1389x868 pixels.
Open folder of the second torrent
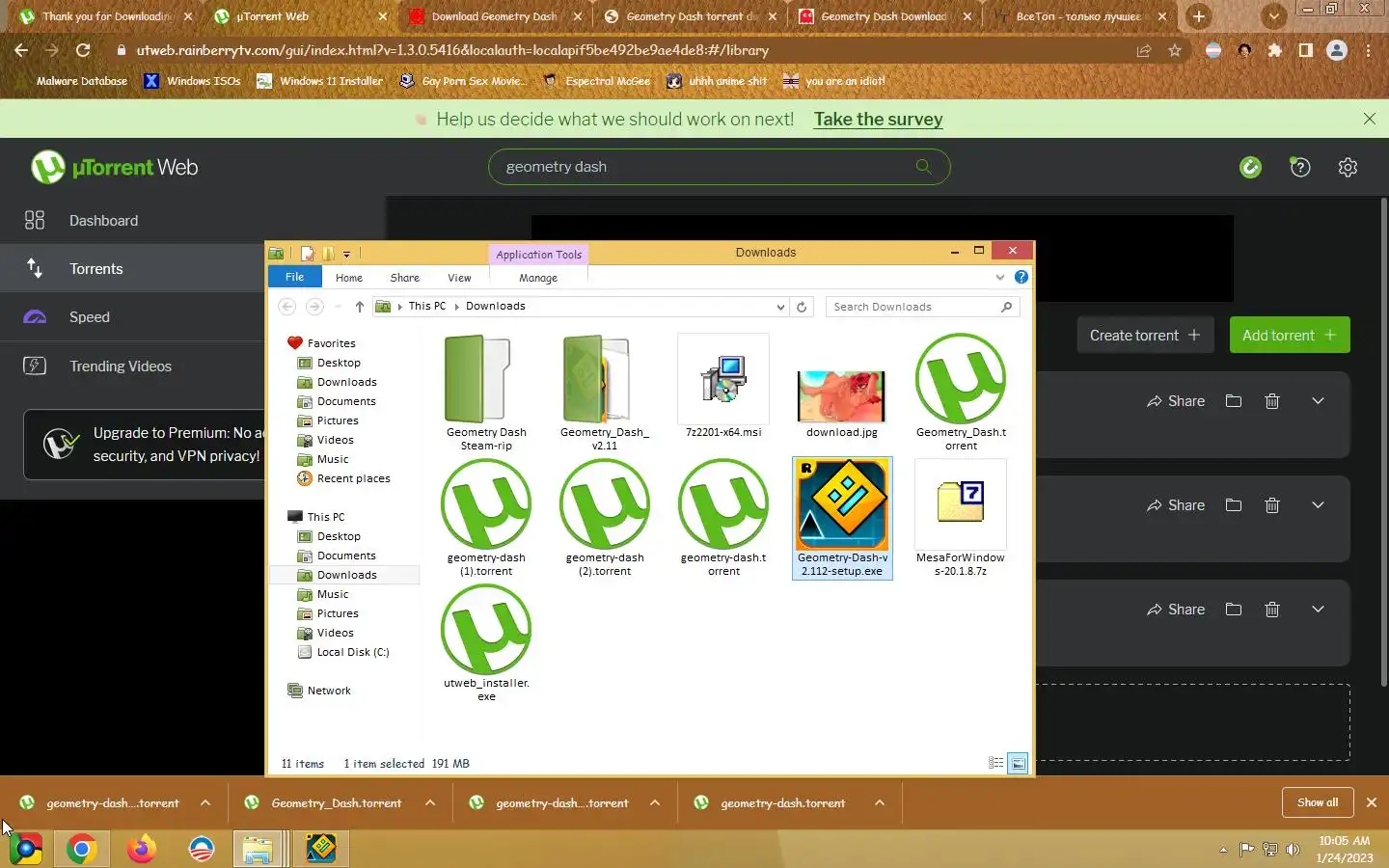point(1234,505)
